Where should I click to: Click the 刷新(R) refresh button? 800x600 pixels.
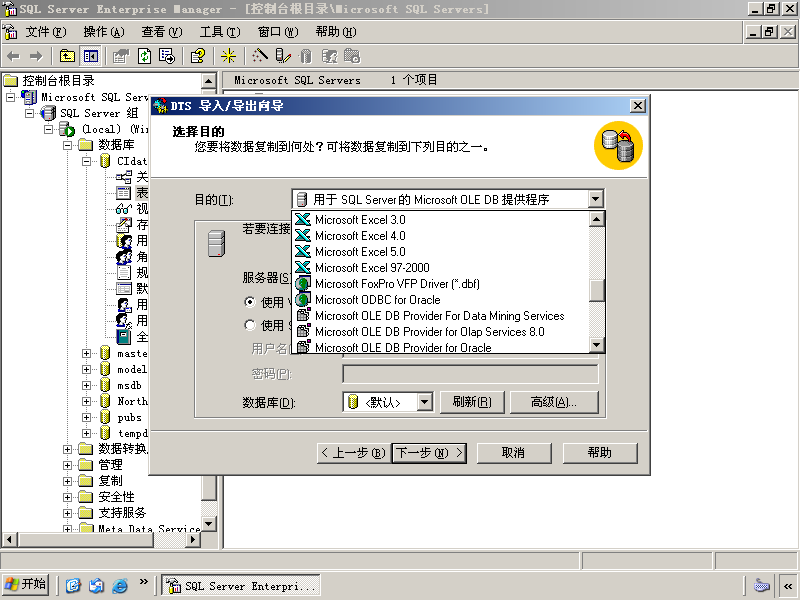pos(472,402)
